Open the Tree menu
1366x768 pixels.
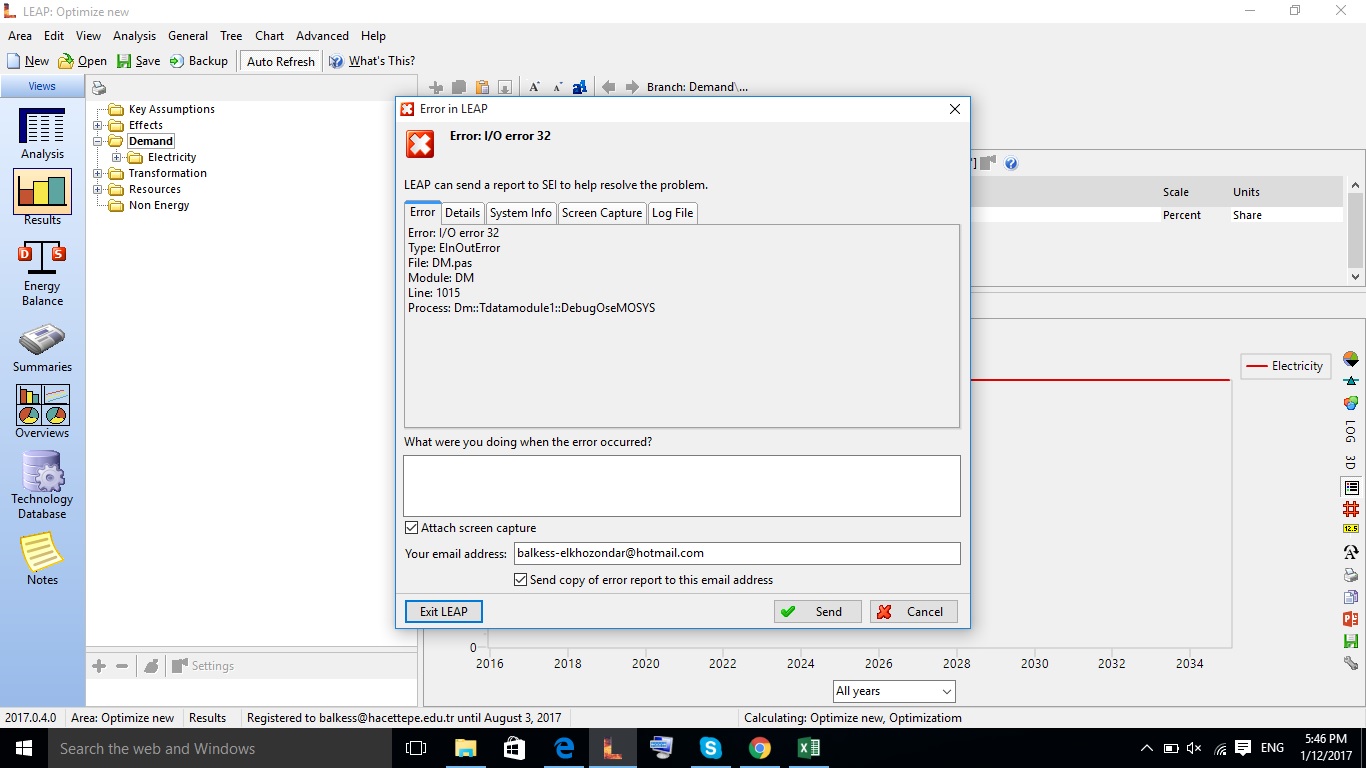(231, 35)
